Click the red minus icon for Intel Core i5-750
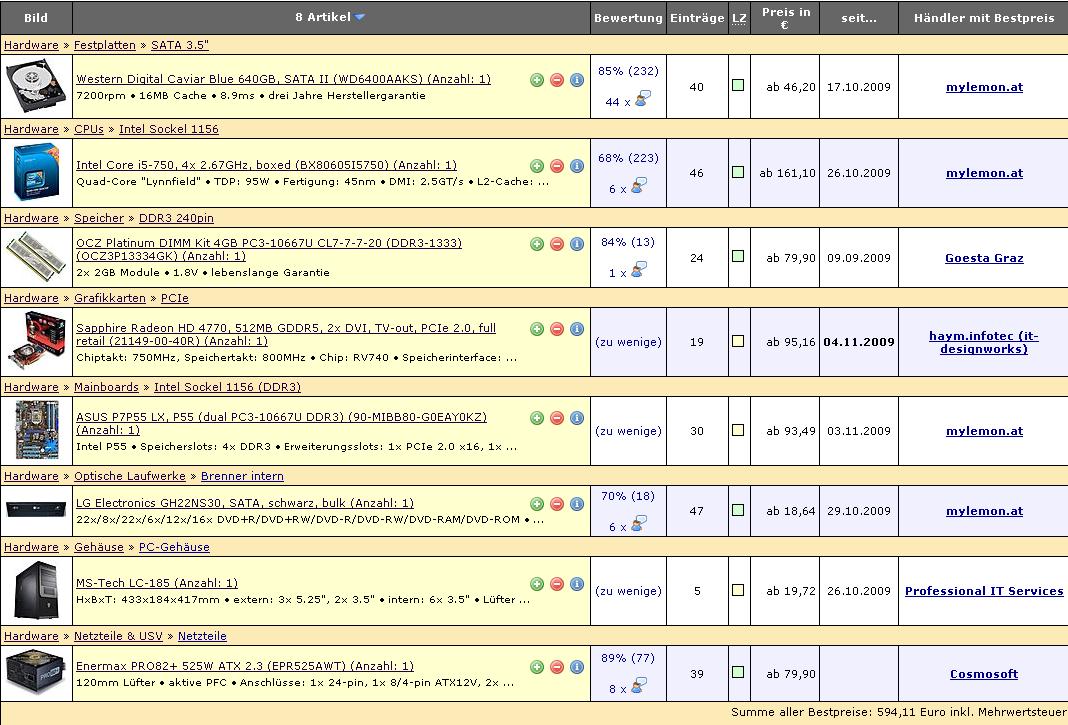Viewport: 1068px width, 725px height. coord(556,166)
